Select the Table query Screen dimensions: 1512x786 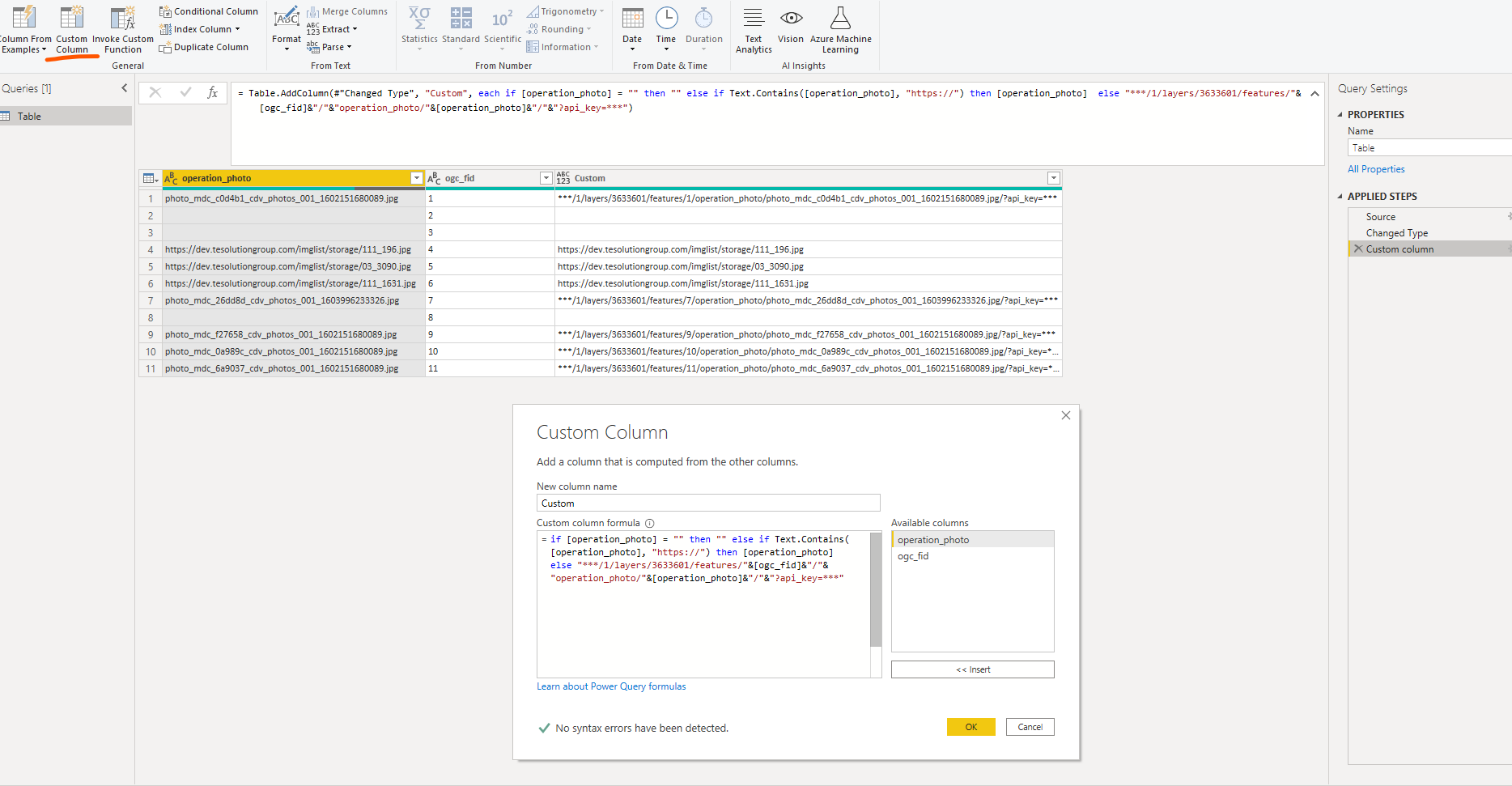(66, 116)
